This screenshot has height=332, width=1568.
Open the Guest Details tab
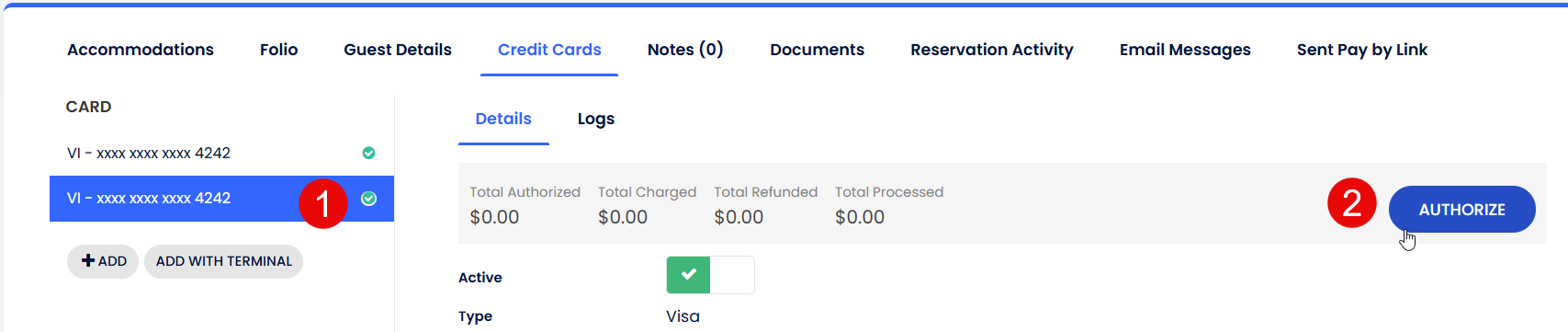398,50
